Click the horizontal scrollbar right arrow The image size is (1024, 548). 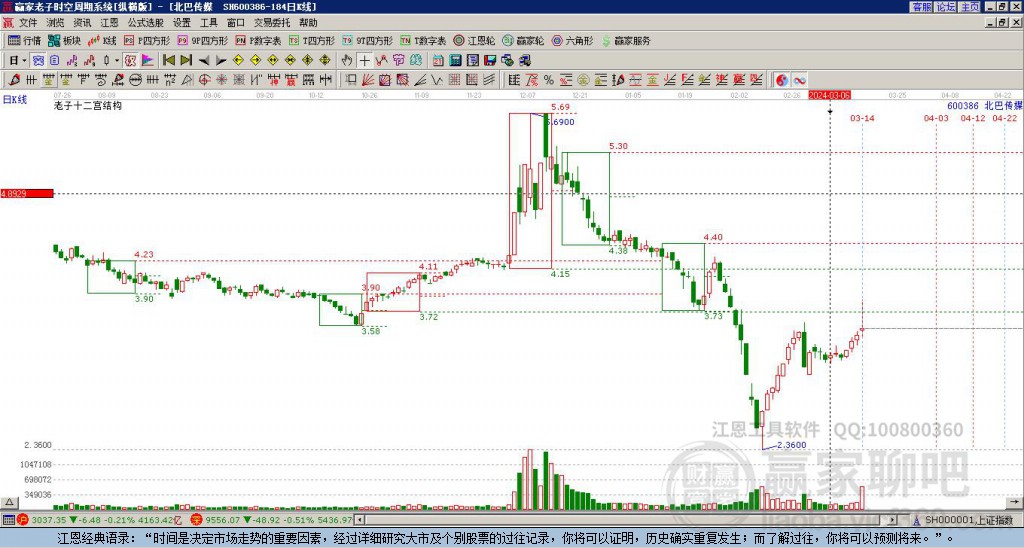pyautogui.click(x=893, y=520)
